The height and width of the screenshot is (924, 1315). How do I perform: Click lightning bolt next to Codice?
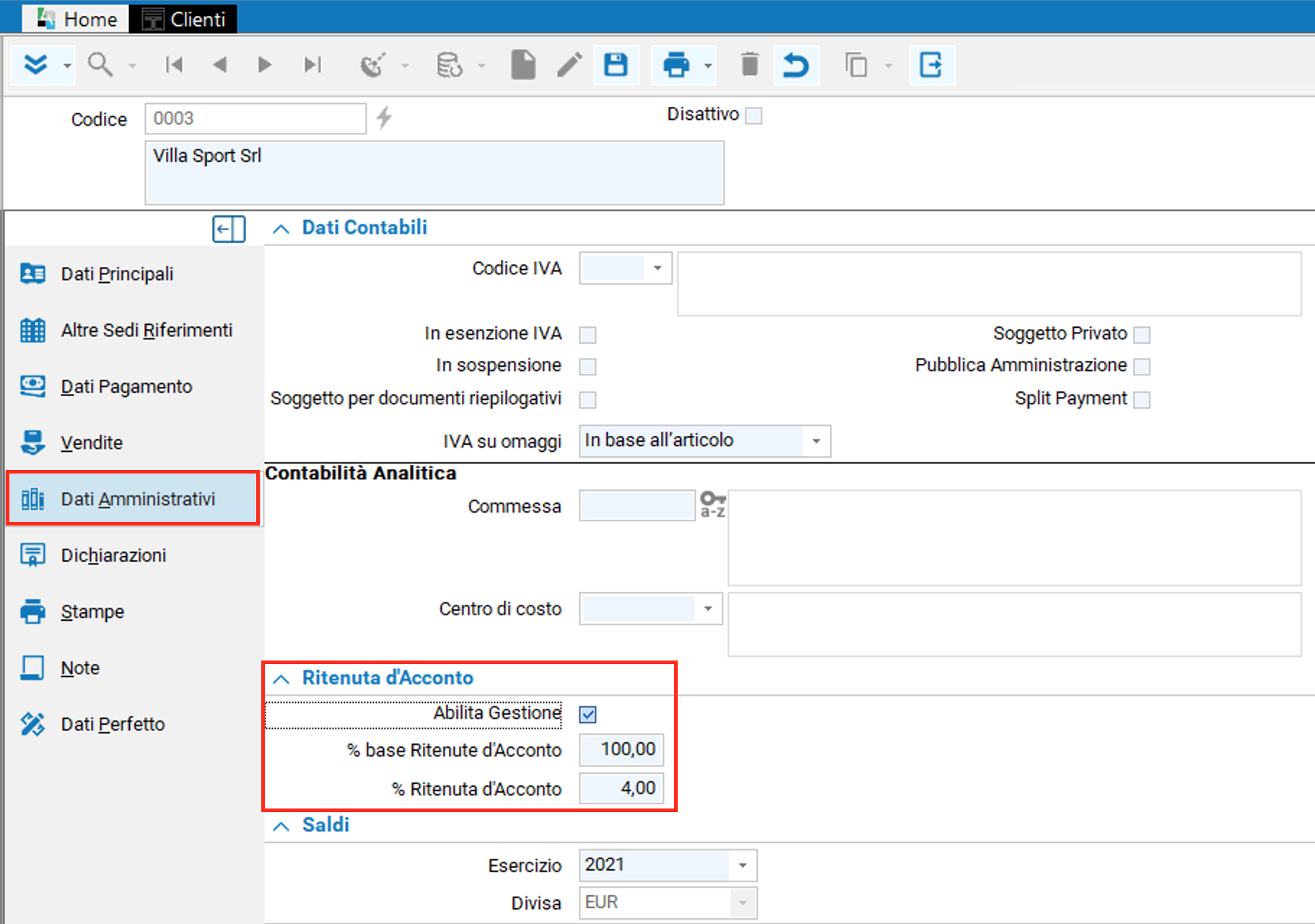[x=384, y=117]
